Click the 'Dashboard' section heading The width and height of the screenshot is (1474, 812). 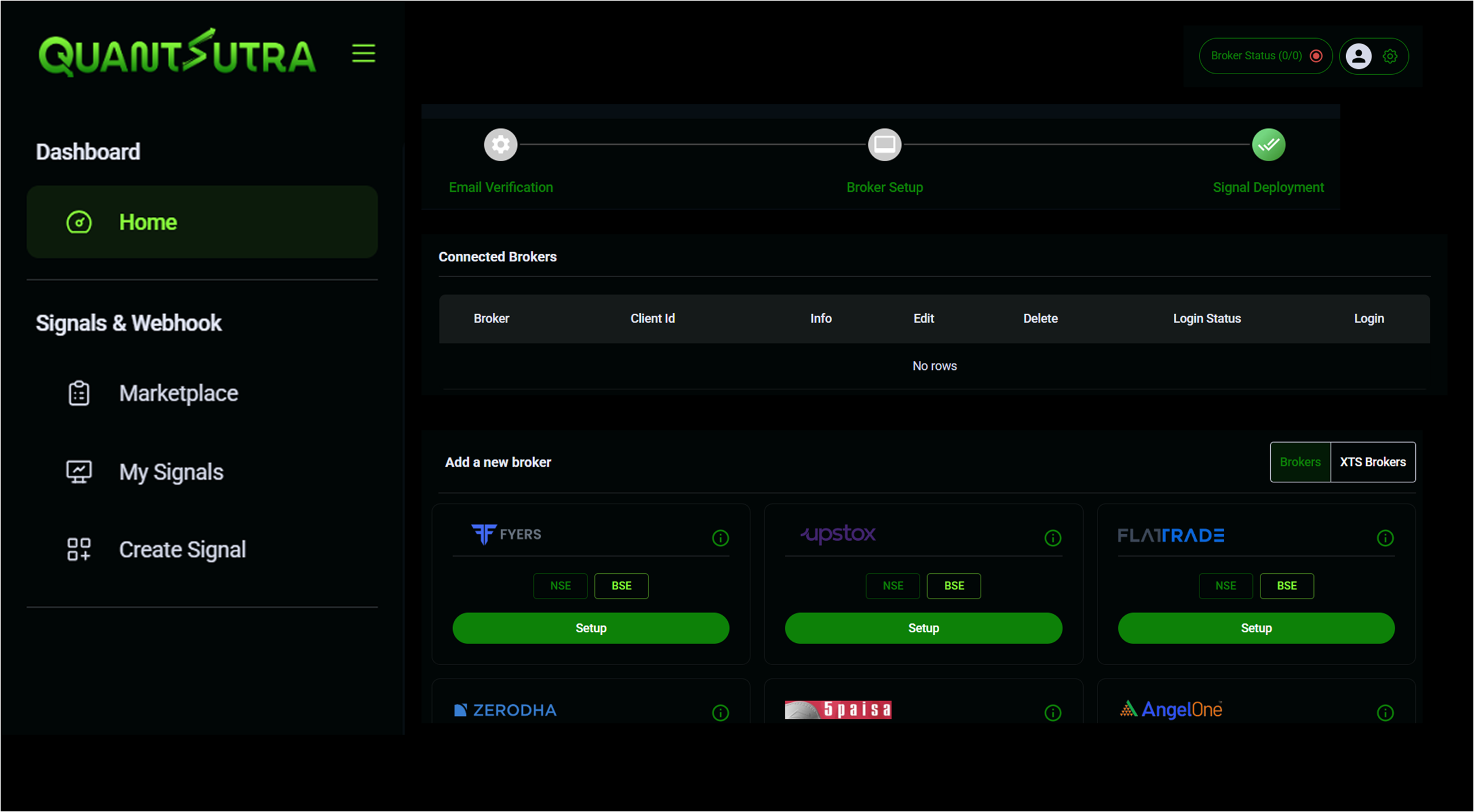(x=88, y=152)
